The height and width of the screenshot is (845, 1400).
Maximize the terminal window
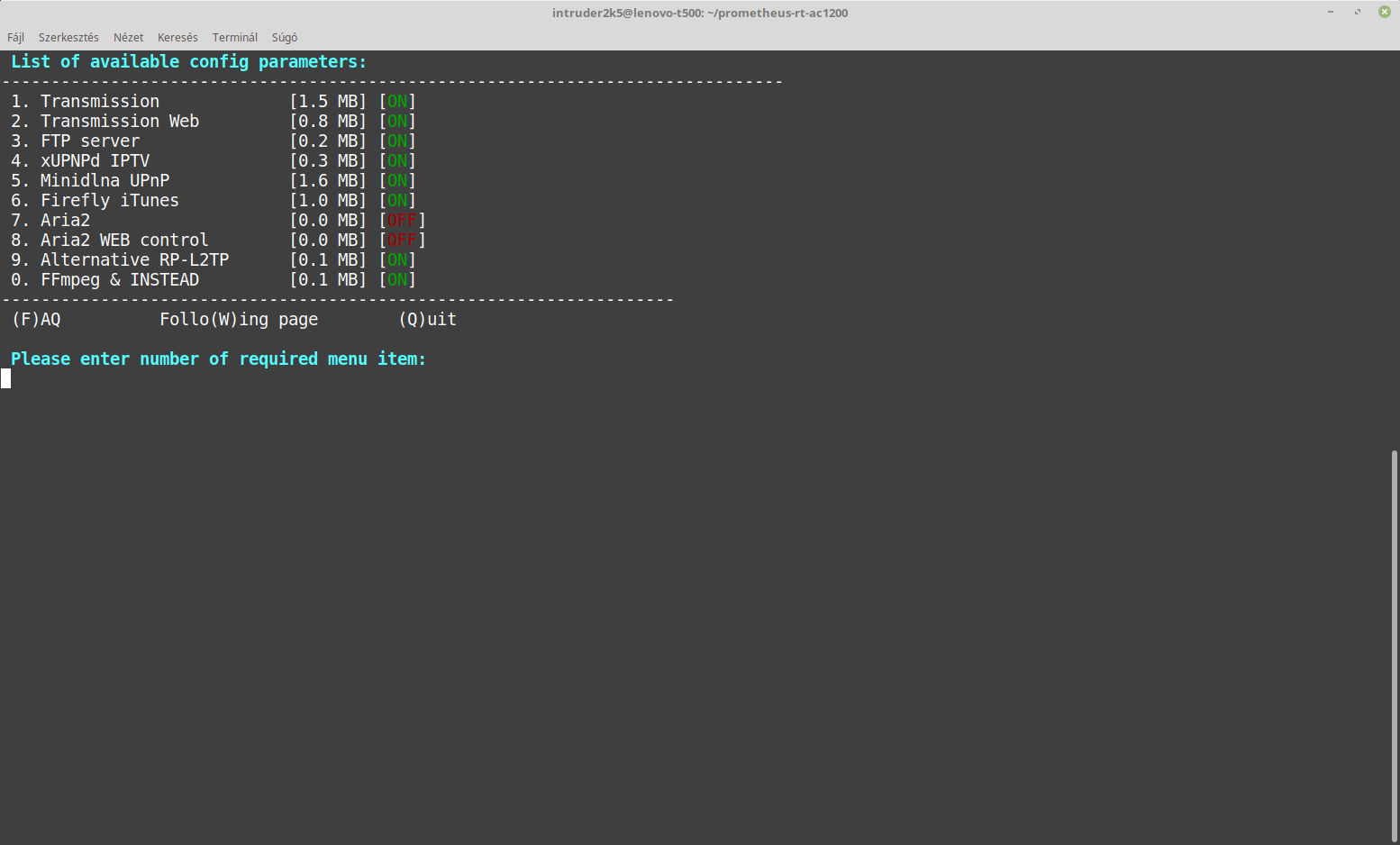(1358, 12)
